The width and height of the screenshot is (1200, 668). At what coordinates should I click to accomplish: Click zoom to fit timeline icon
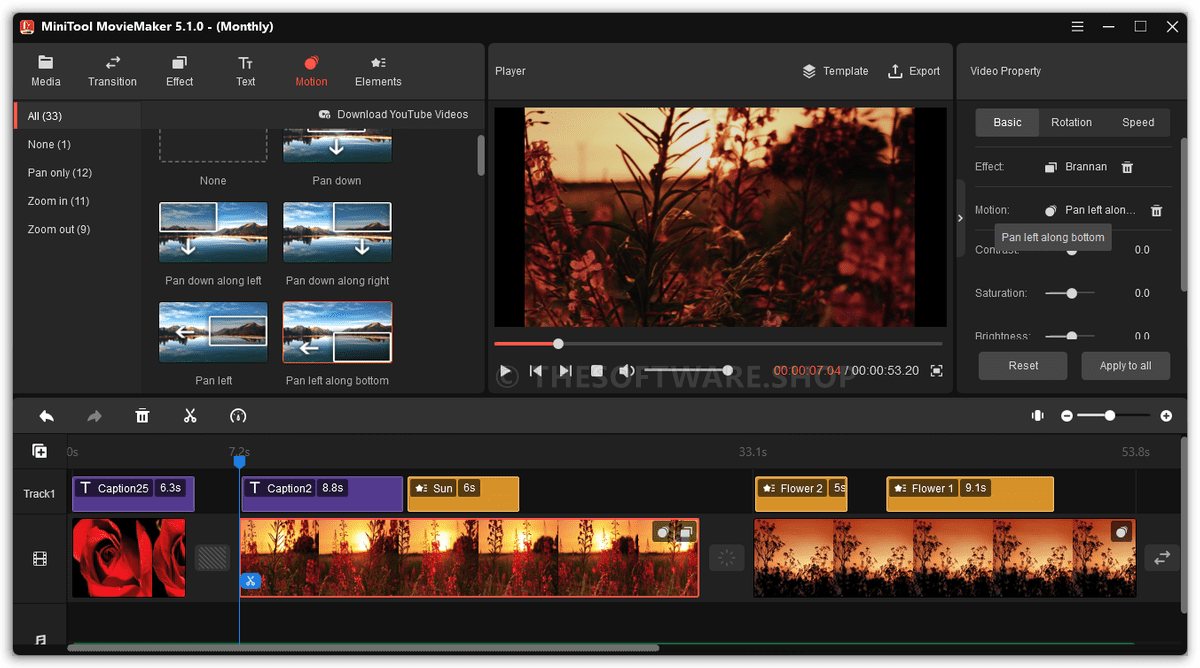point(1038,416)
